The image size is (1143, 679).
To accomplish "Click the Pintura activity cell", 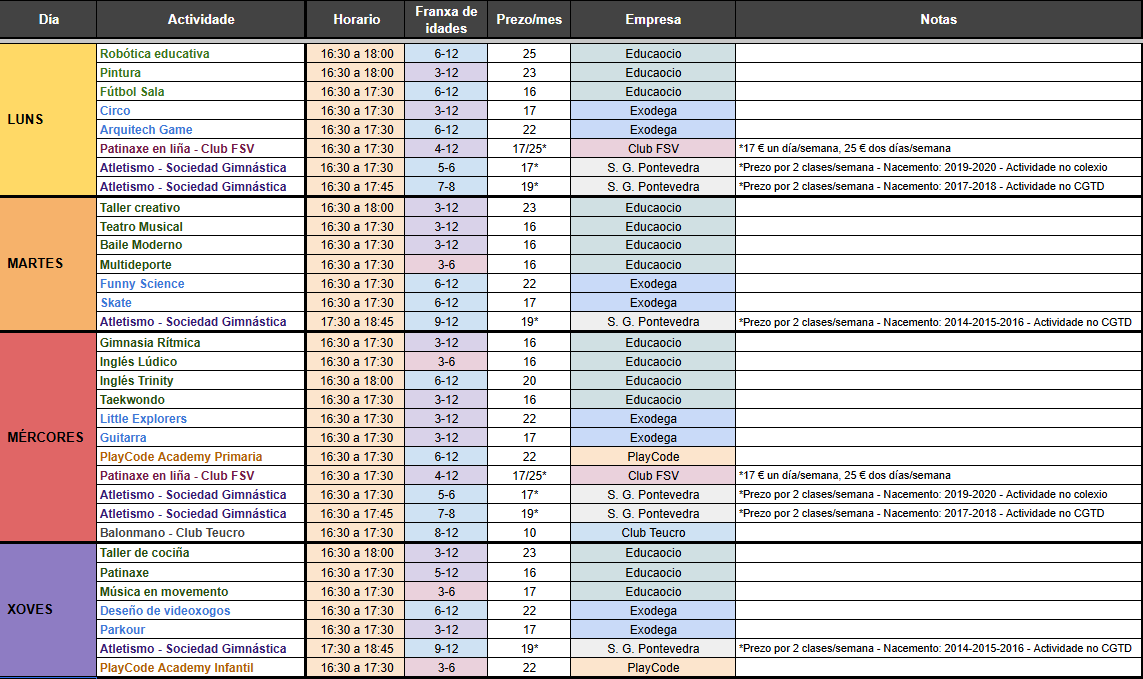I will 200,72.
